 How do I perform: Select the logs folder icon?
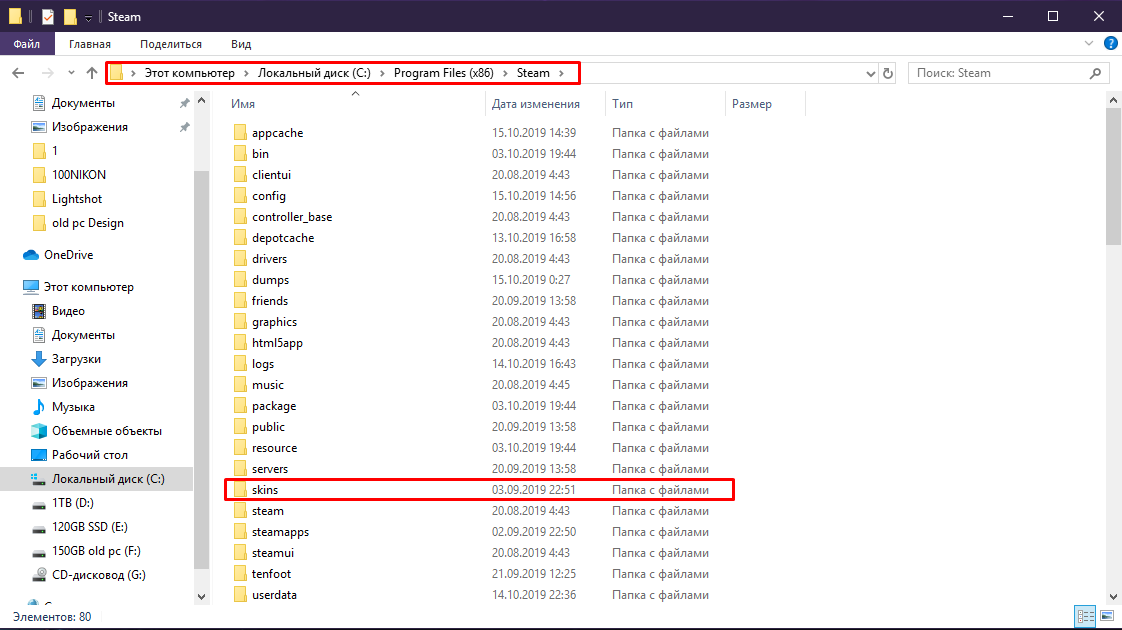(x=240, y=364)
